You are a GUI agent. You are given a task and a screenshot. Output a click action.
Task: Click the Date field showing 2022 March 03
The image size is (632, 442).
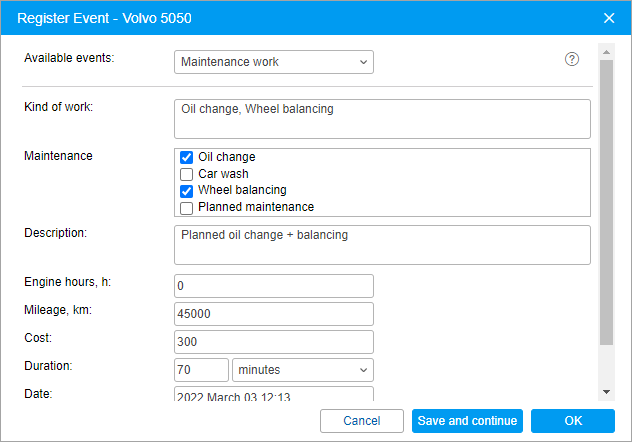(x=273, y=396)
